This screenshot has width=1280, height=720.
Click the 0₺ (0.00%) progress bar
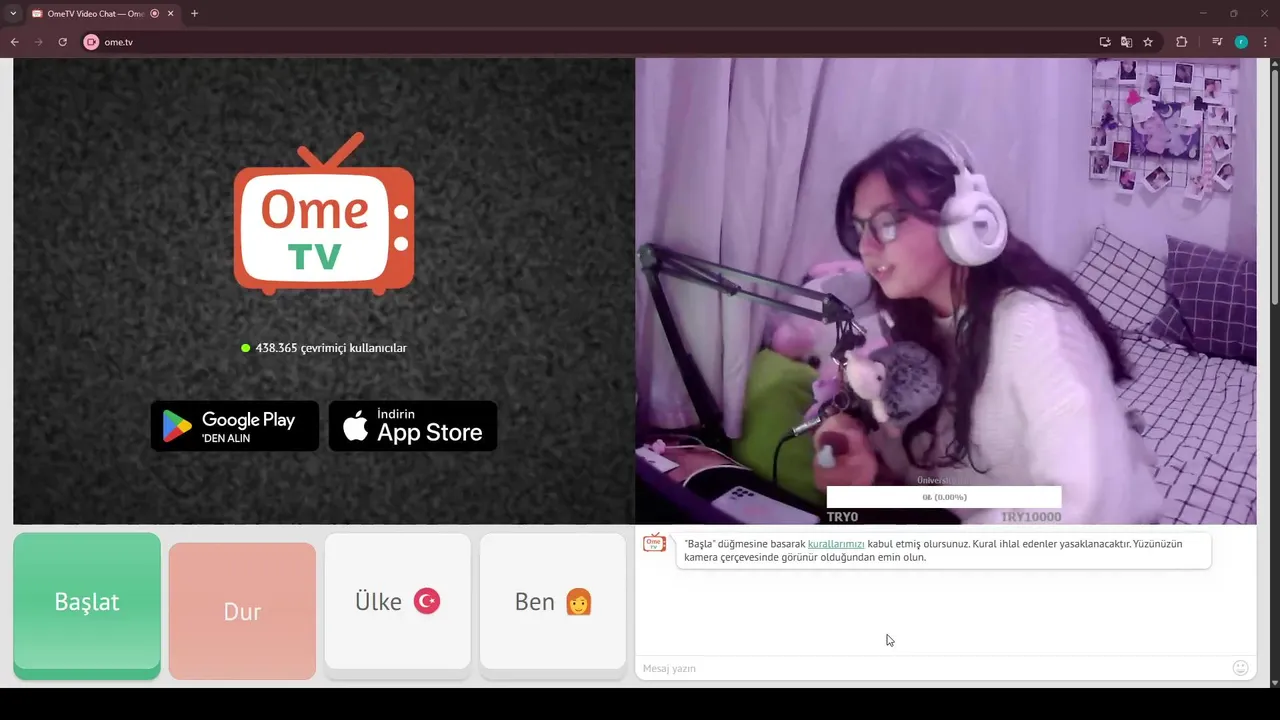pos(944,497)
